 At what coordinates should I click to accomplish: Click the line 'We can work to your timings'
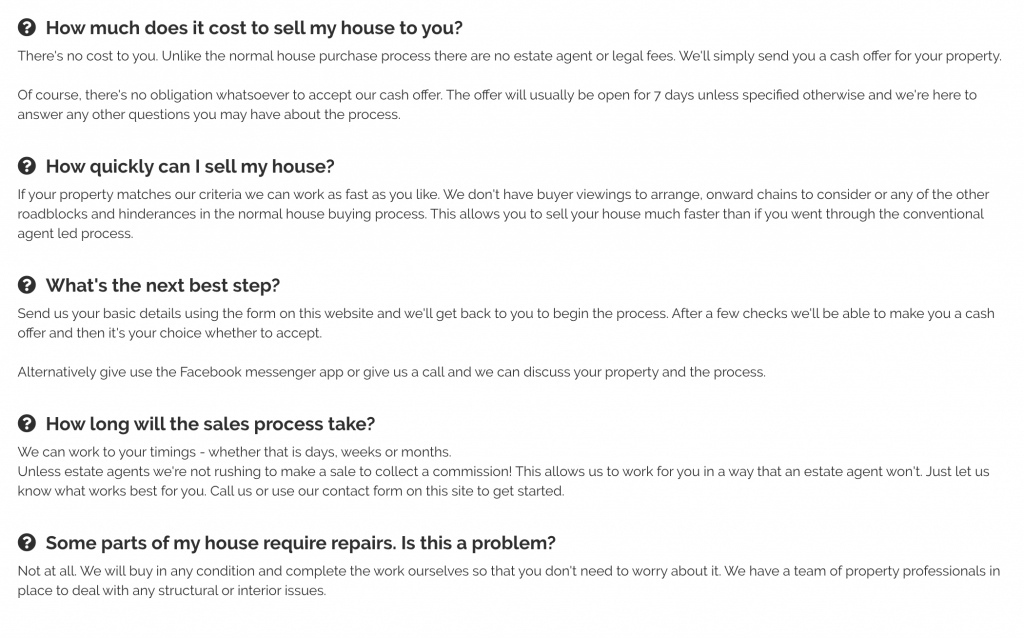click(x=234, y=452)
